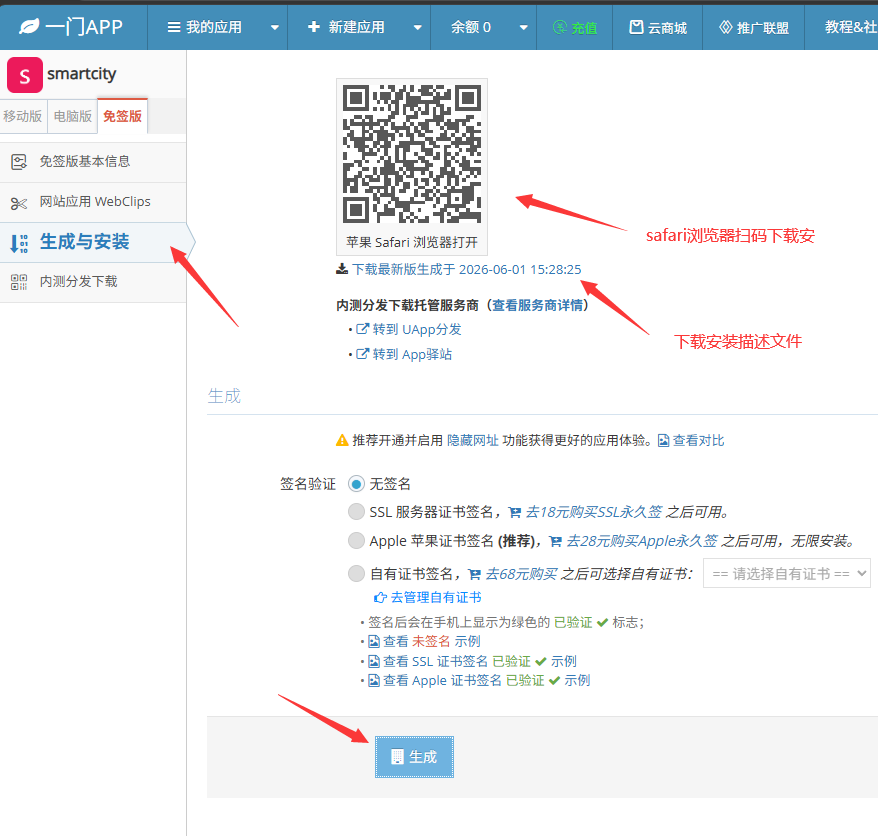
Task: Open the 请选择自有证书 combo box
Action: click(x=787, y=573)
